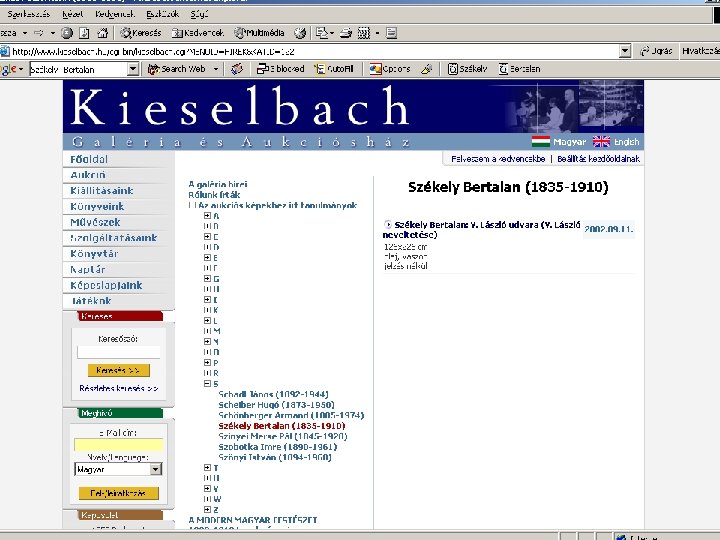720x540 pixels.
Task: Open the address bar dropdown arrow
Action: coord(625,51)
